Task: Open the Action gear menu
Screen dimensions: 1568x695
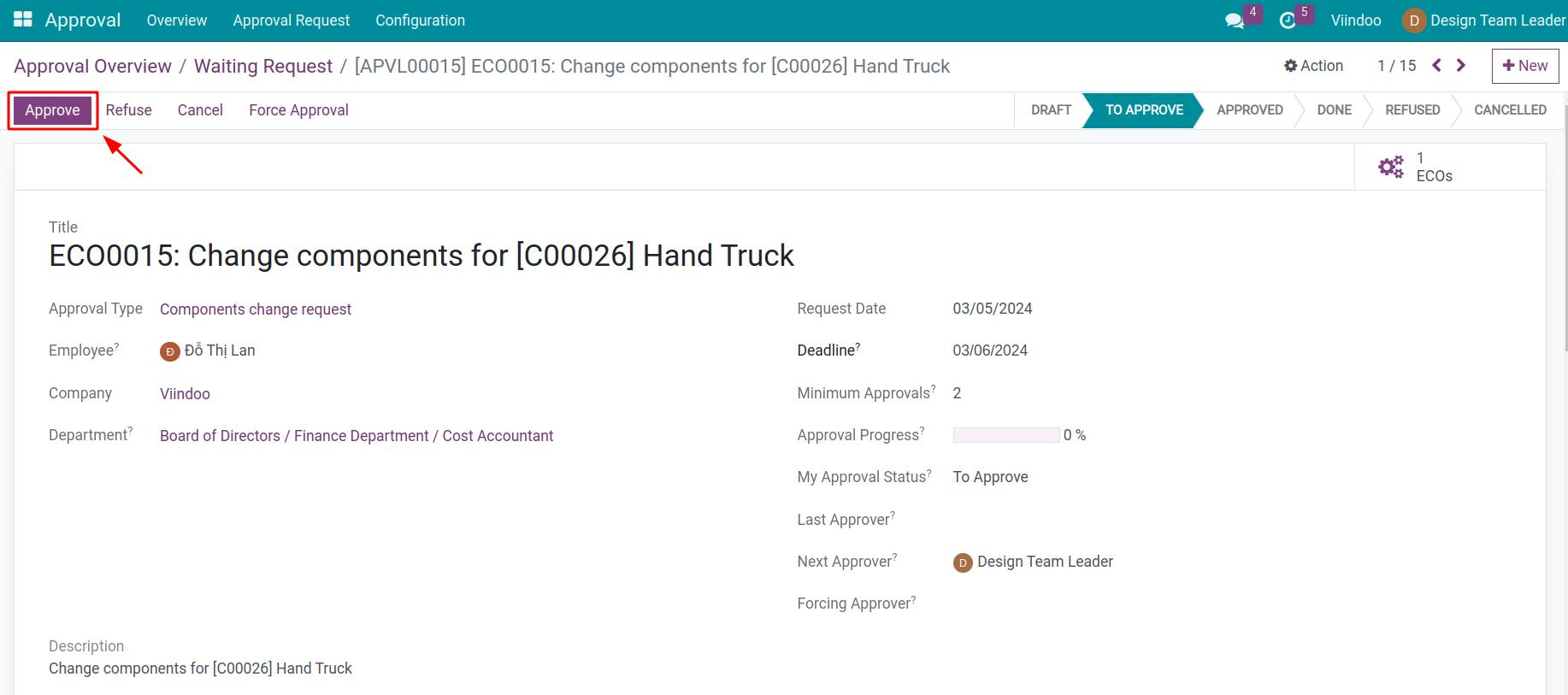Action: coord(1313,66)
